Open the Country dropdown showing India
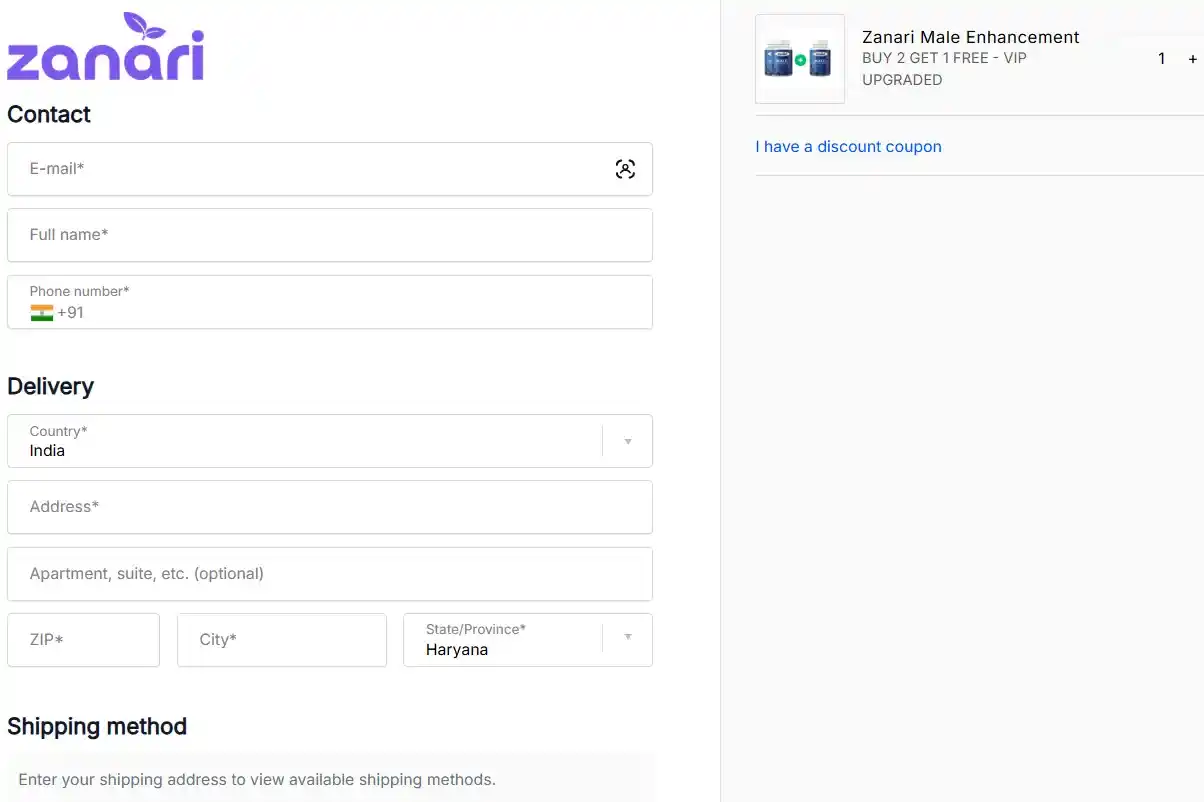1204x802 pixels. click(300, 441)
